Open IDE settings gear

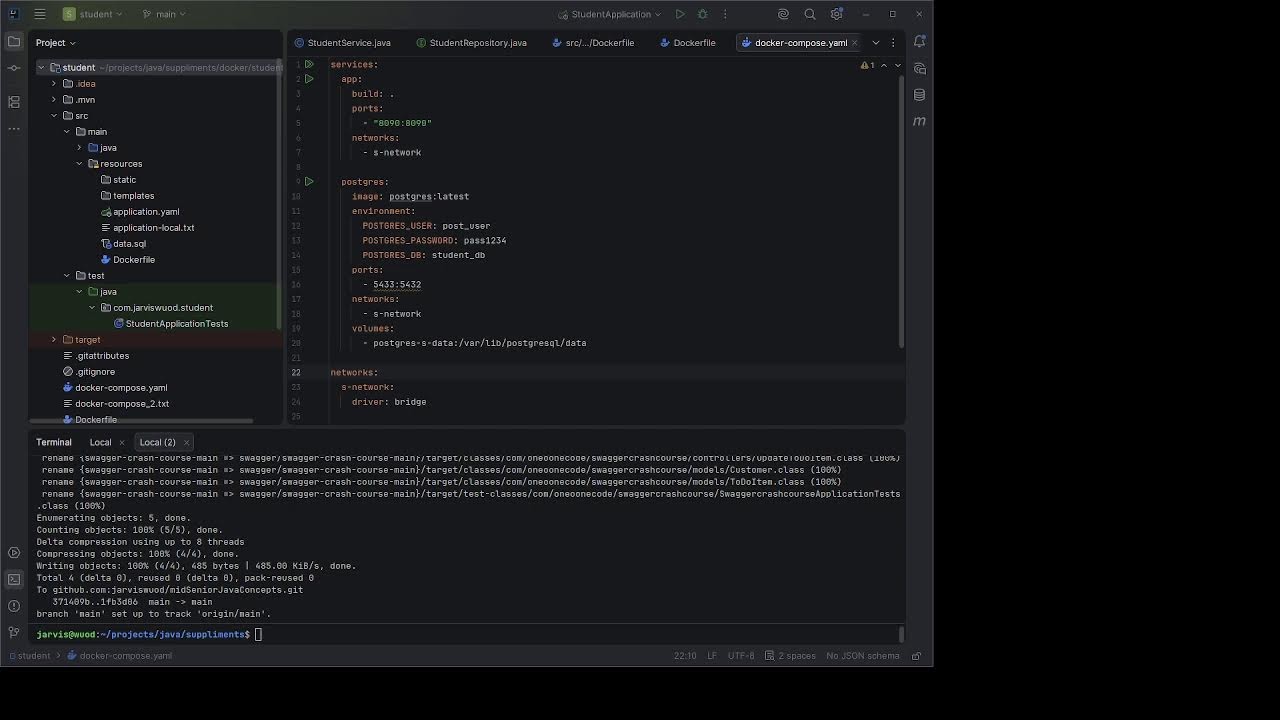click(x=837, y=14)
